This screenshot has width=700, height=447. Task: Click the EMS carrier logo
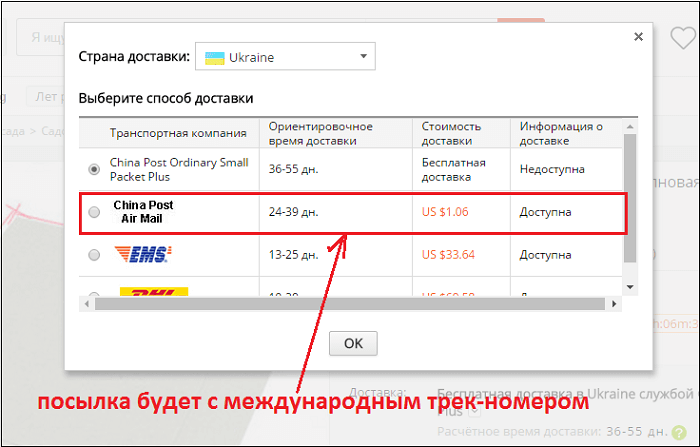[x=143, y=255]
